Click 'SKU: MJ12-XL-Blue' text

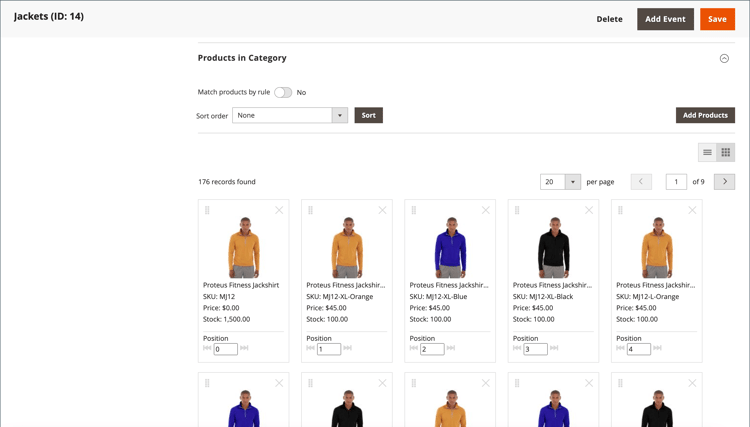(438, 296)
